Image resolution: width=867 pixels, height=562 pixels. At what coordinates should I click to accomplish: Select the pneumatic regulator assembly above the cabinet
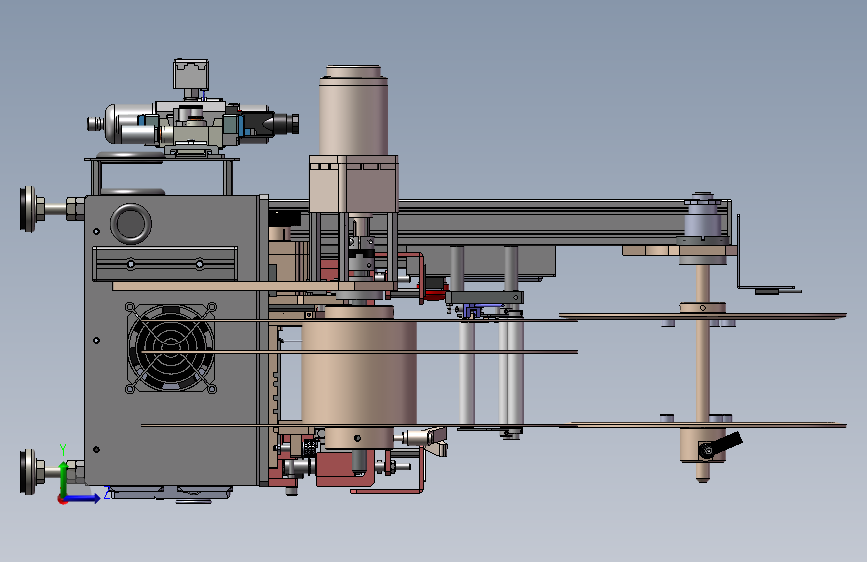point(193,125)
